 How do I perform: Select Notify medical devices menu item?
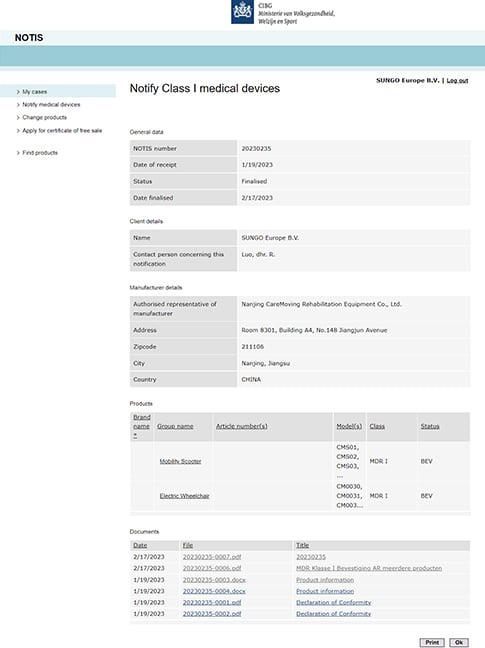(51, 105)
